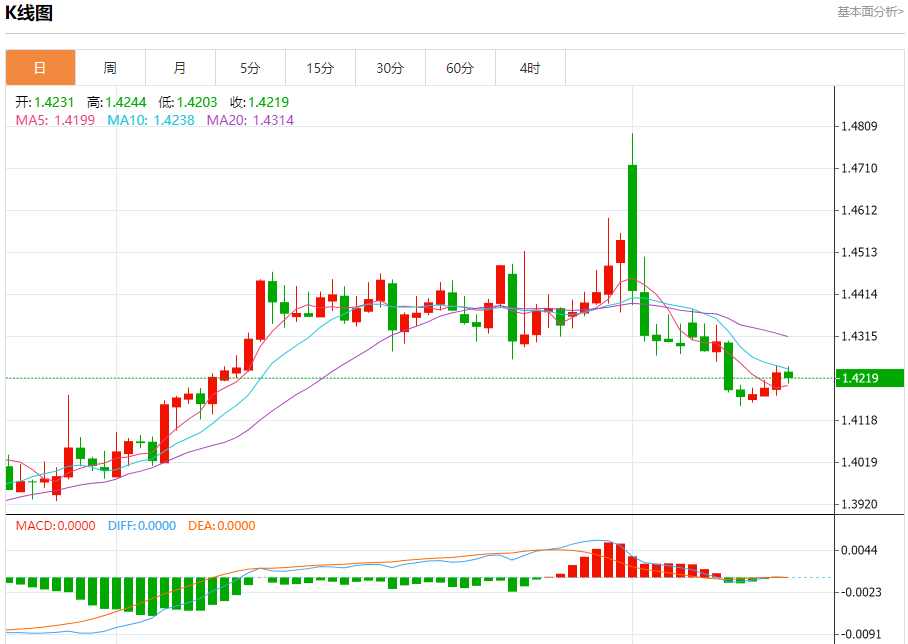The height and width of the screenshot is (644, 908).
Task: Click the 1.4414 price axis label
Action: pyautogui.click(x=859, y=294)
